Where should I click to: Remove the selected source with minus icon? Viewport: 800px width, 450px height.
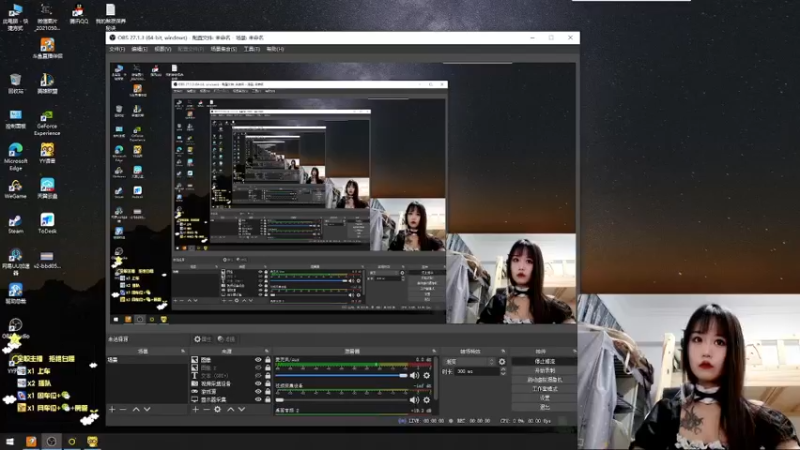tap(206, 409)
